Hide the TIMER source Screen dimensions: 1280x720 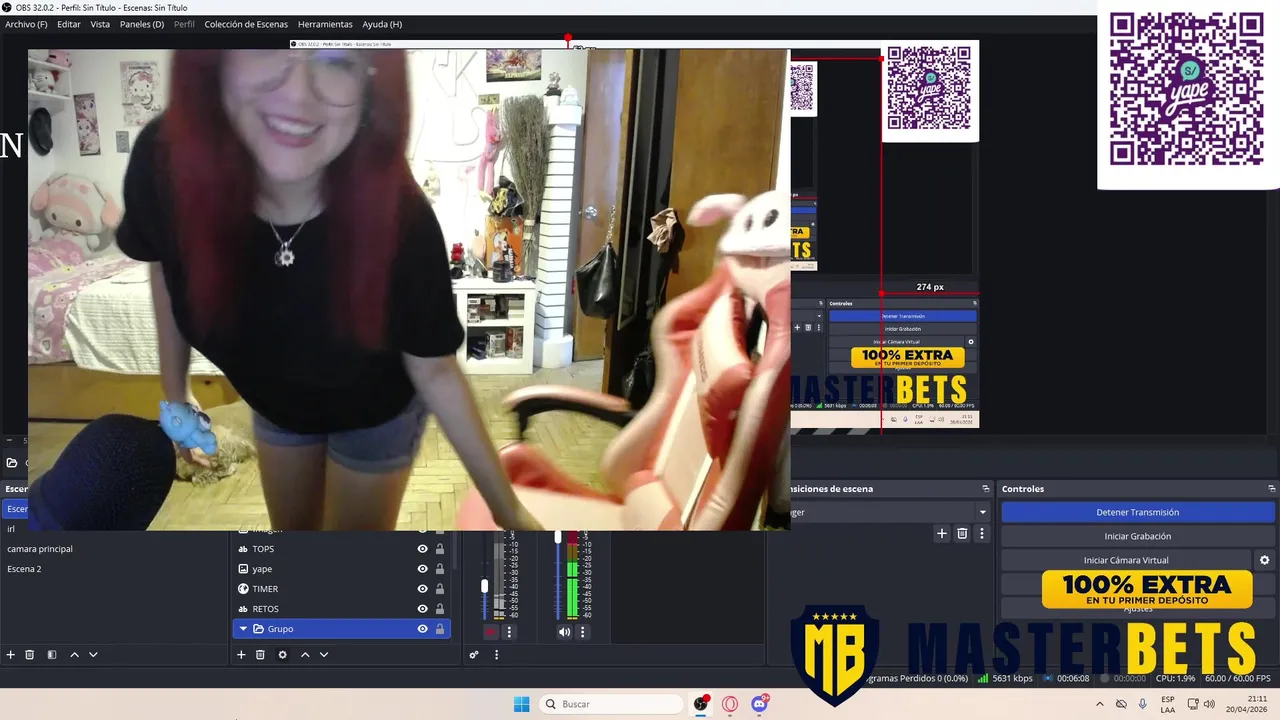click(422, 589)
